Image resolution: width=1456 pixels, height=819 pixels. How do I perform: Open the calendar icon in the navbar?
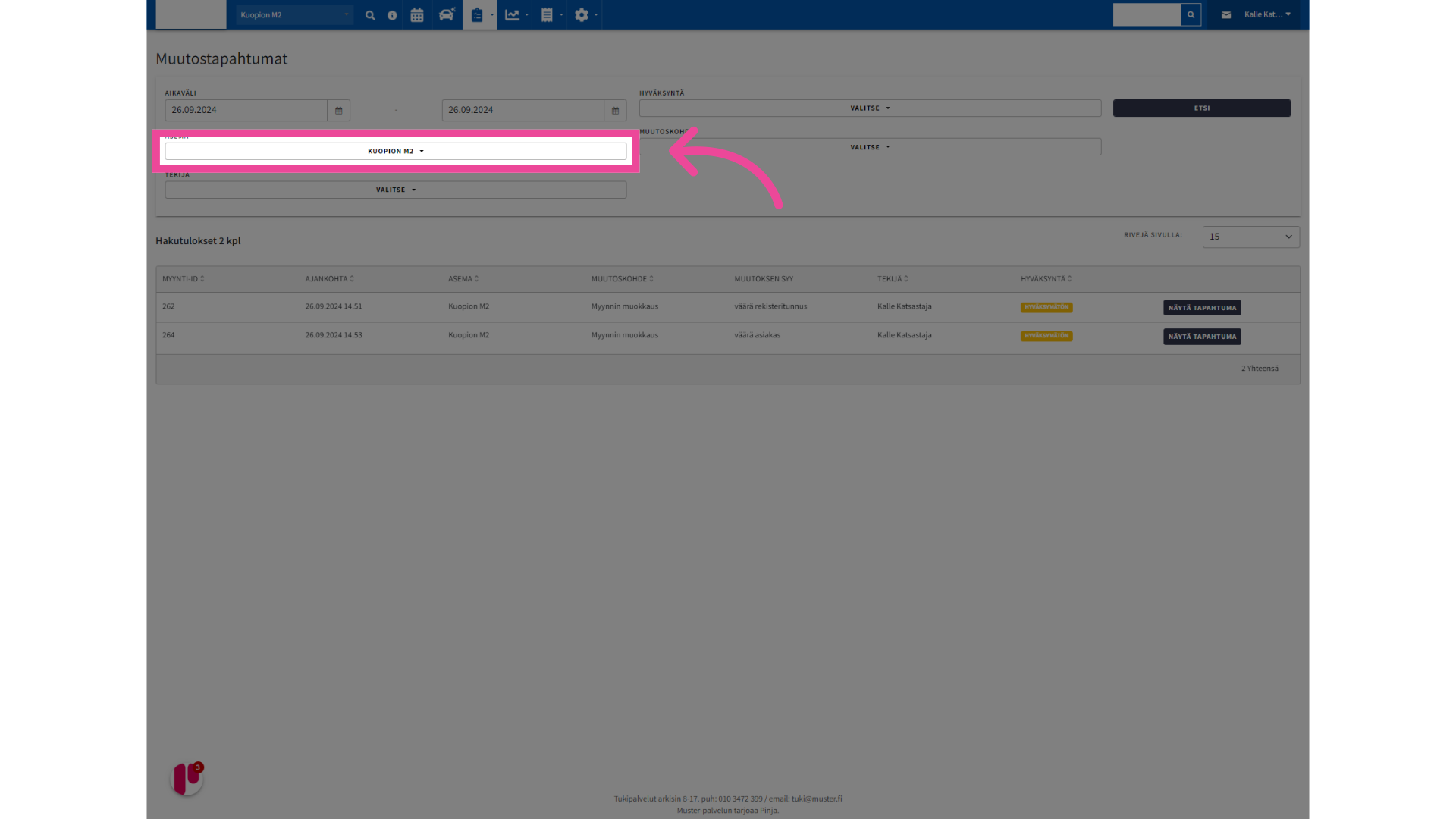417,15
